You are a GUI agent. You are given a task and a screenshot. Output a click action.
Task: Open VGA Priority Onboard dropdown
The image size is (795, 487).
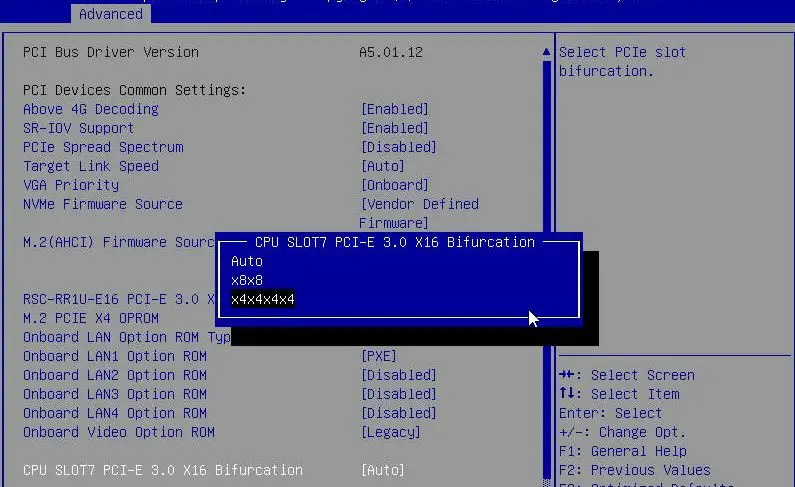tap(394, 185)
